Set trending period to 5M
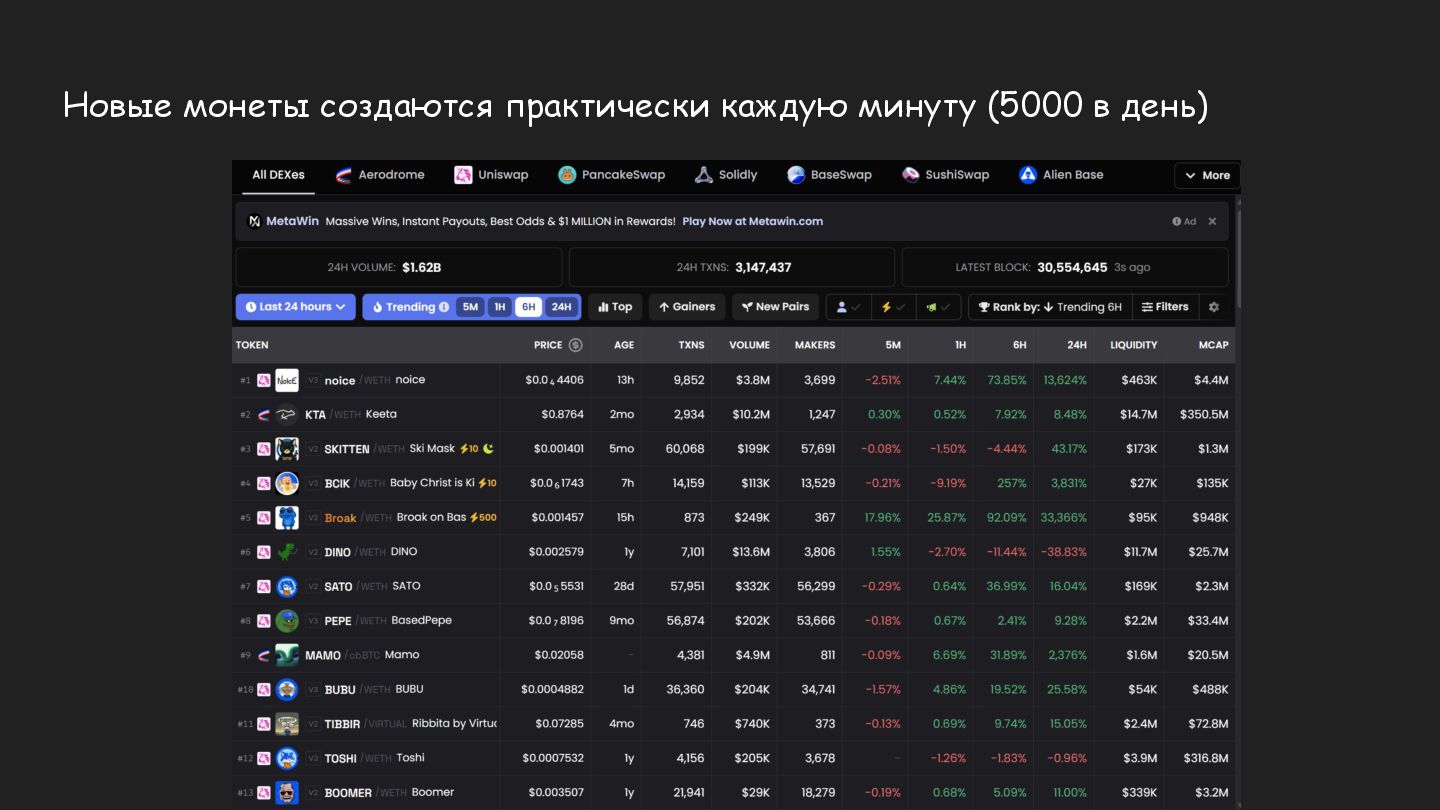The image size is (1440, 810). point(470,307)
